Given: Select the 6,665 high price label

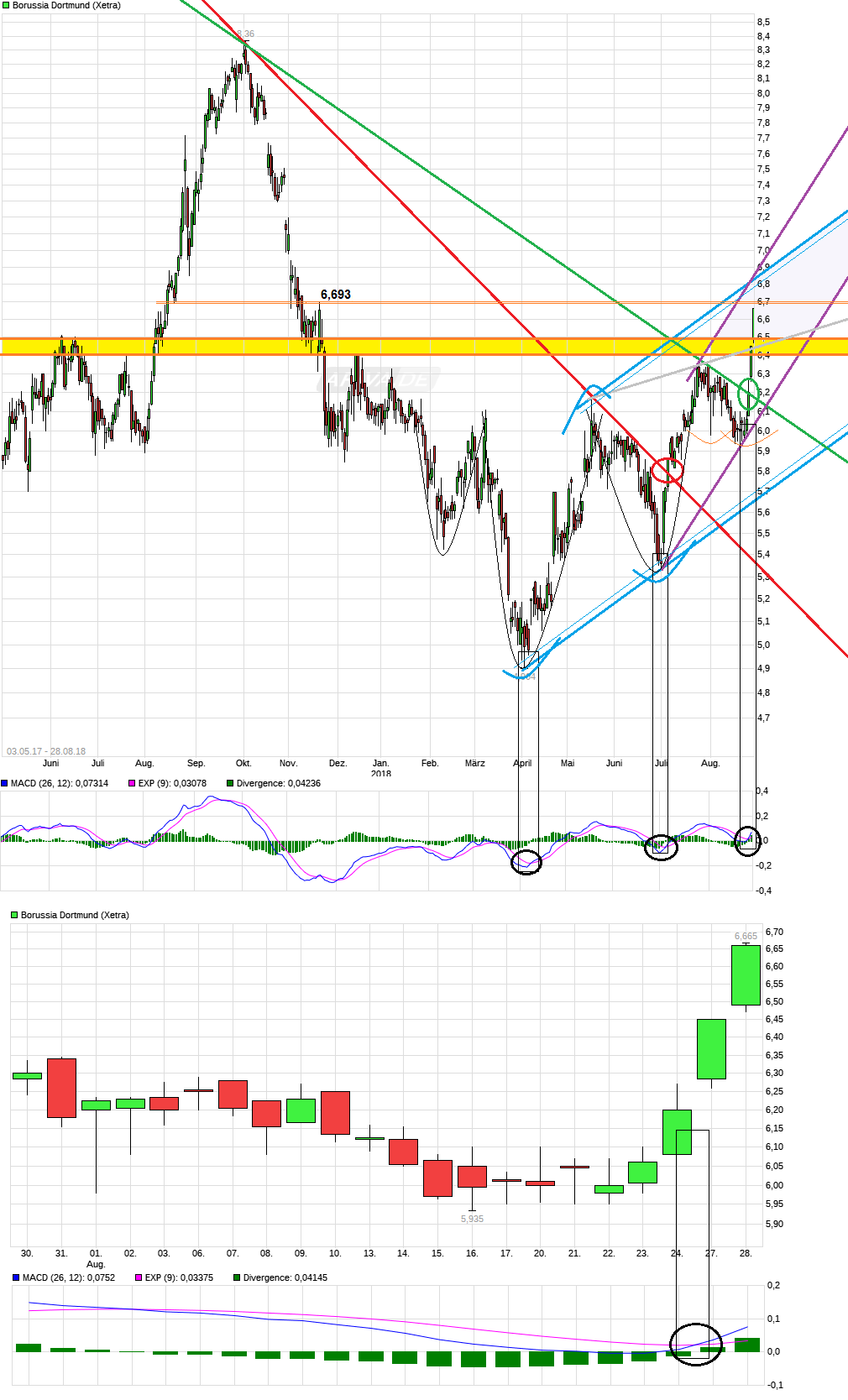Looking at the screenshot, I should 746,936.
